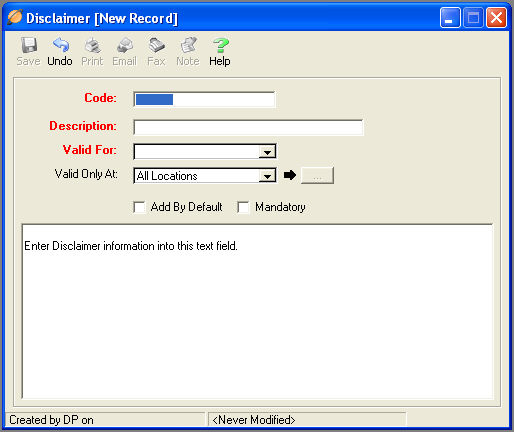Open the Valid Only At dropdown arrow
The height and width of the screenshot is (432, 514).
click(267, 176)
